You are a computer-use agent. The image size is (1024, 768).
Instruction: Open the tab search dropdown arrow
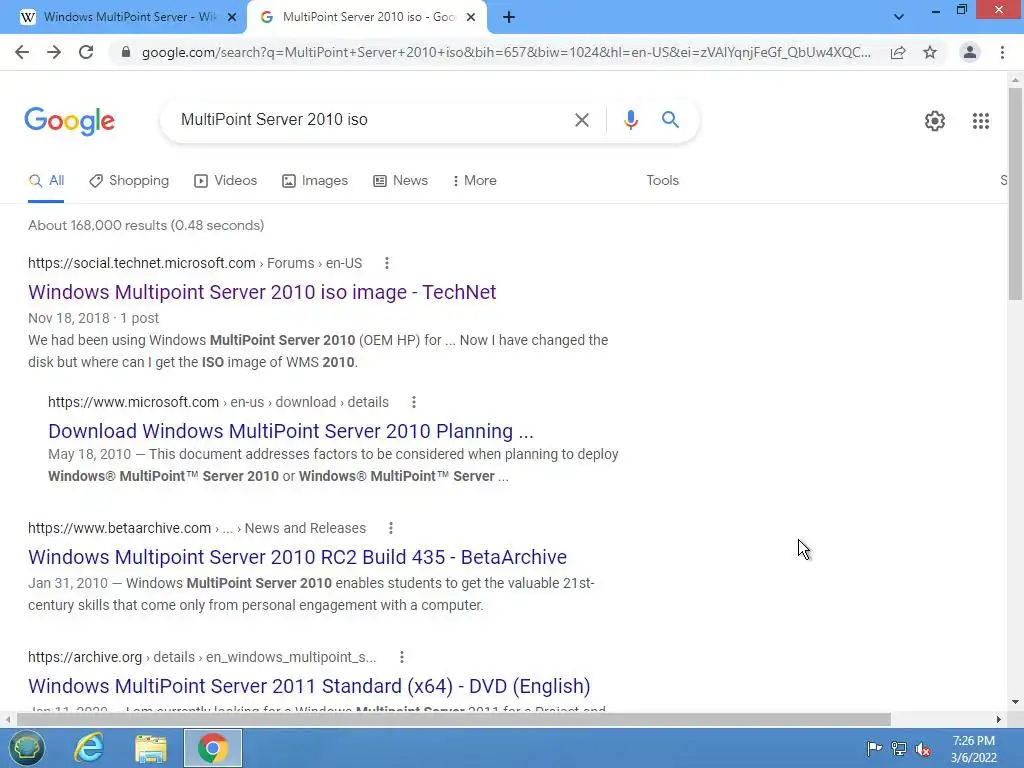click(899, 17)
